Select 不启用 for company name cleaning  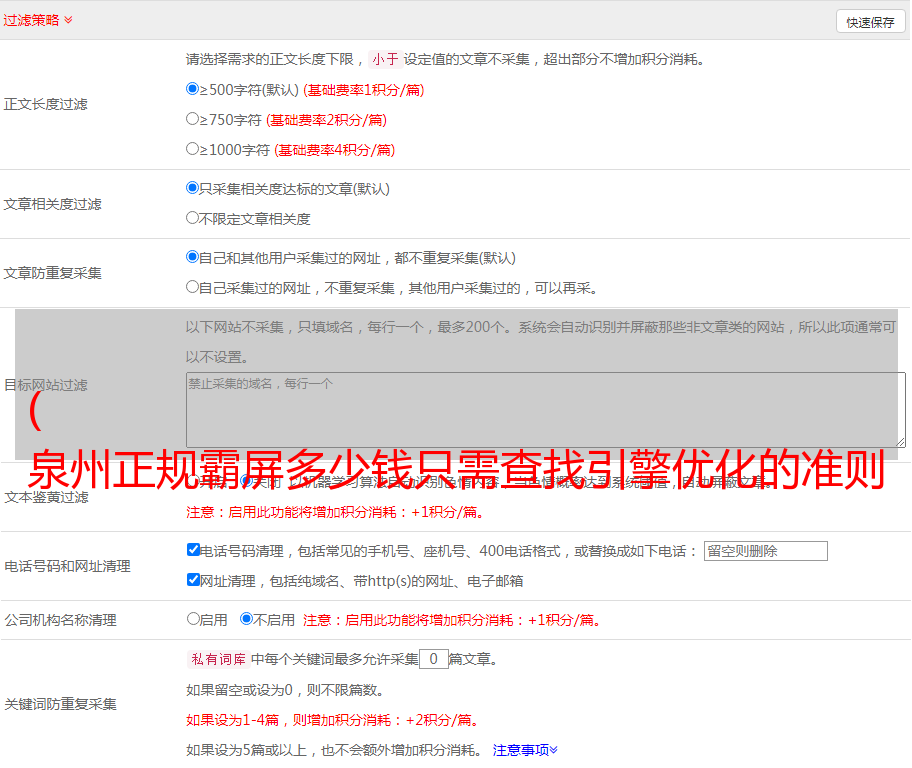pyautogui.click(x=246, y=619)
